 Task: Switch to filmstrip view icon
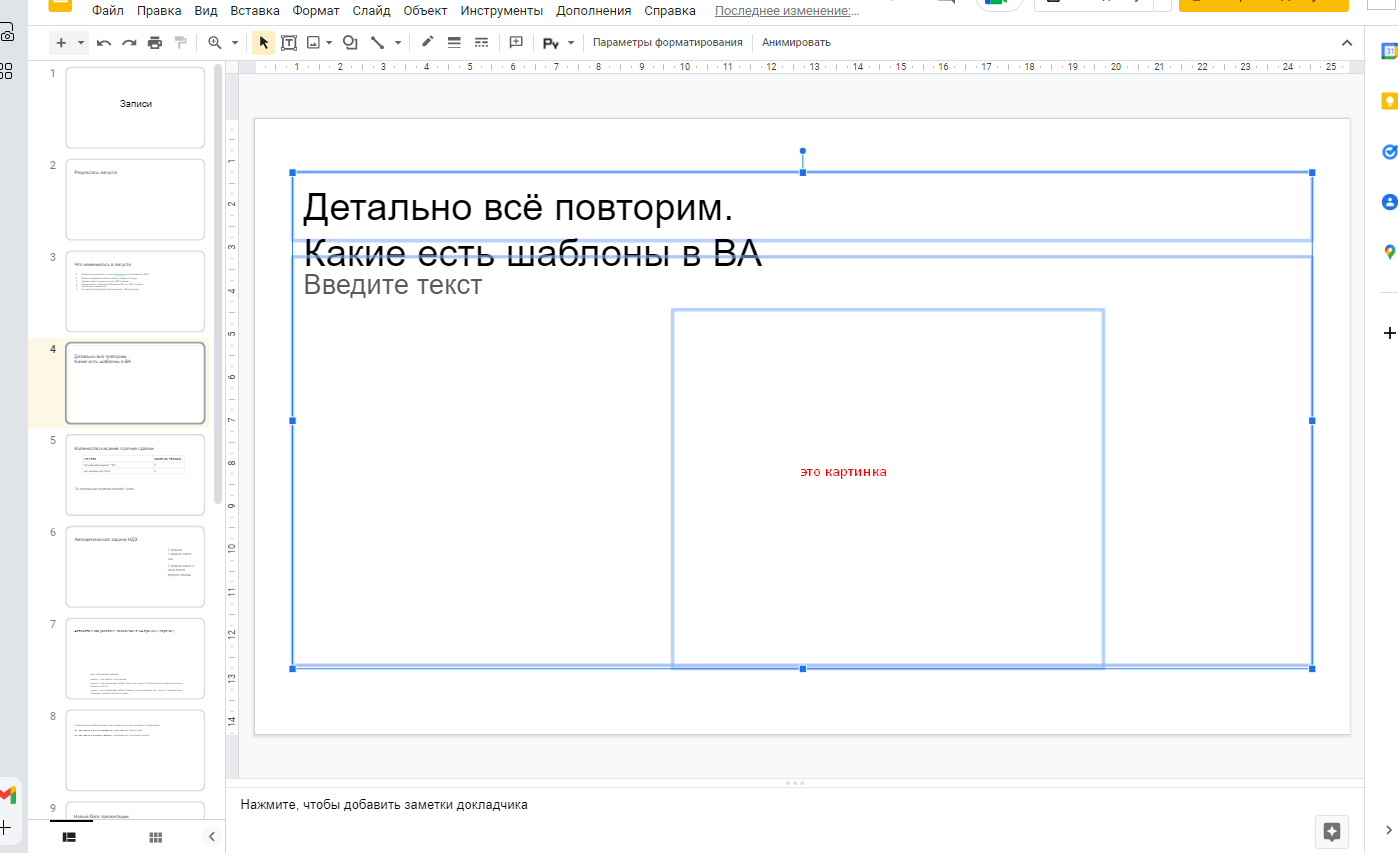(x=70, y=836)
